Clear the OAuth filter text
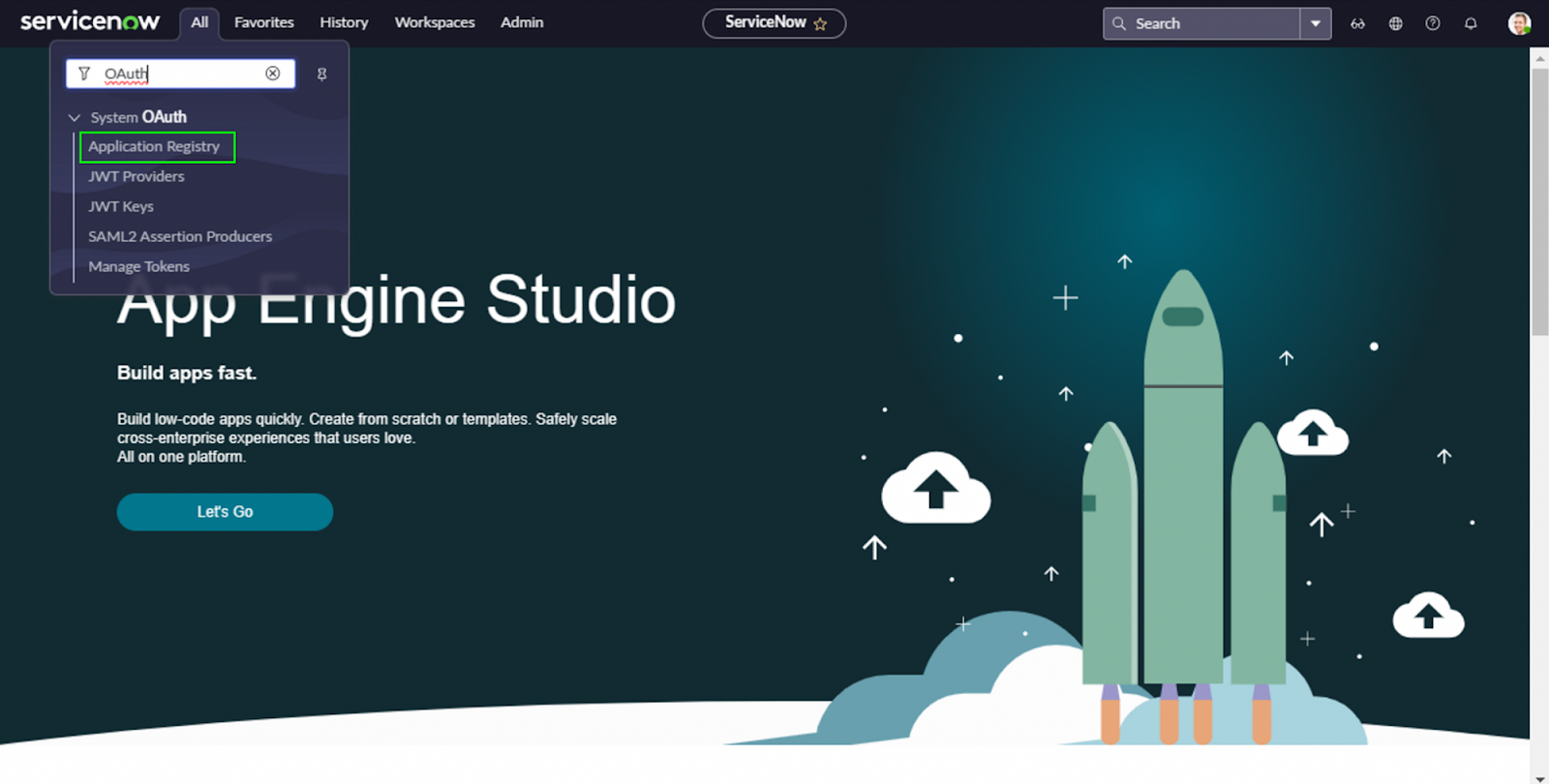This screenshot has height=784, width=1549. pyautogui.click(x=273, y=74)
